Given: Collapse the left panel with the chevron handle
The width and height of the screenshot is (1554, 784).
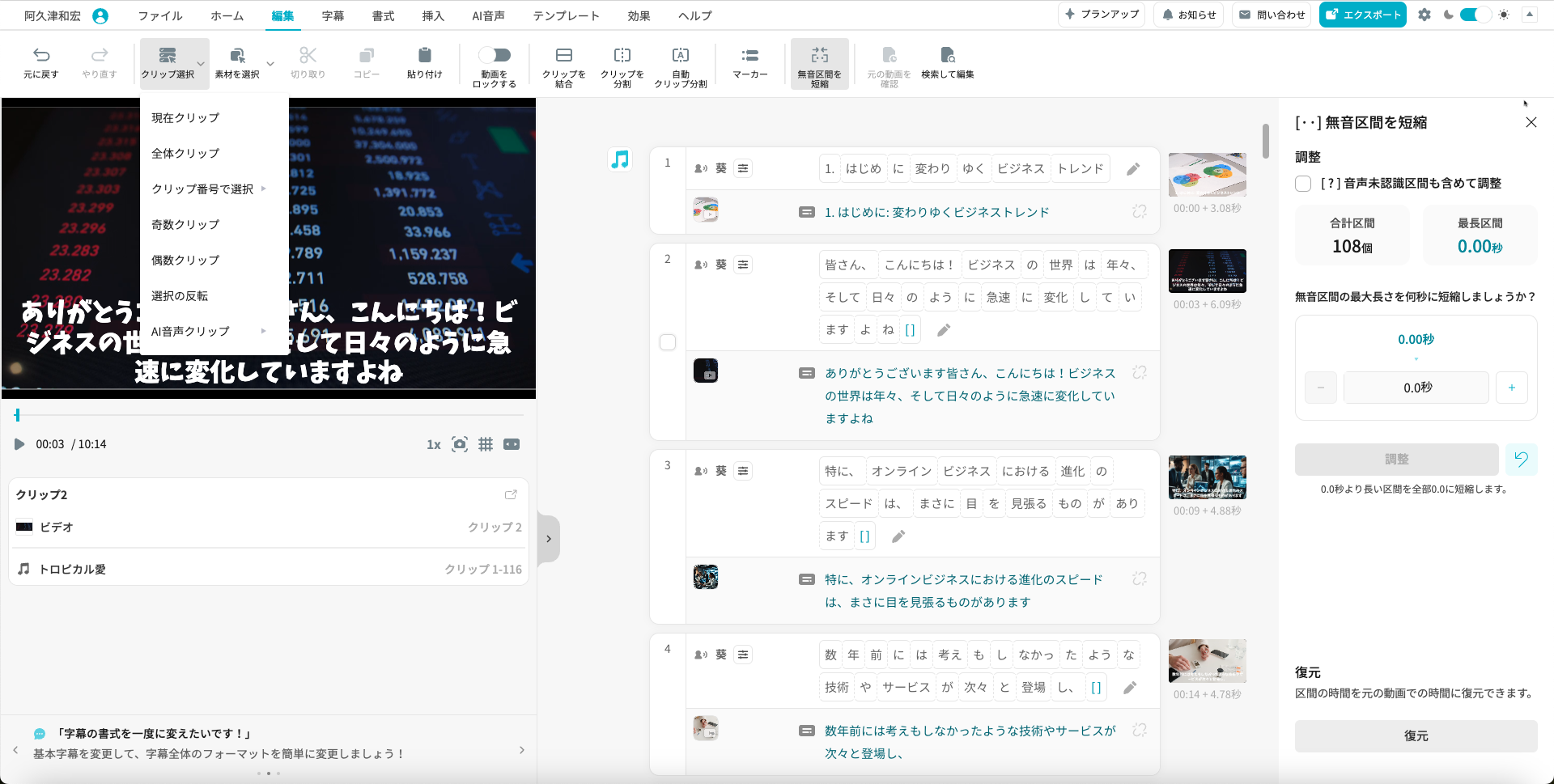Looking at the screenshot, I should [549, 539].
